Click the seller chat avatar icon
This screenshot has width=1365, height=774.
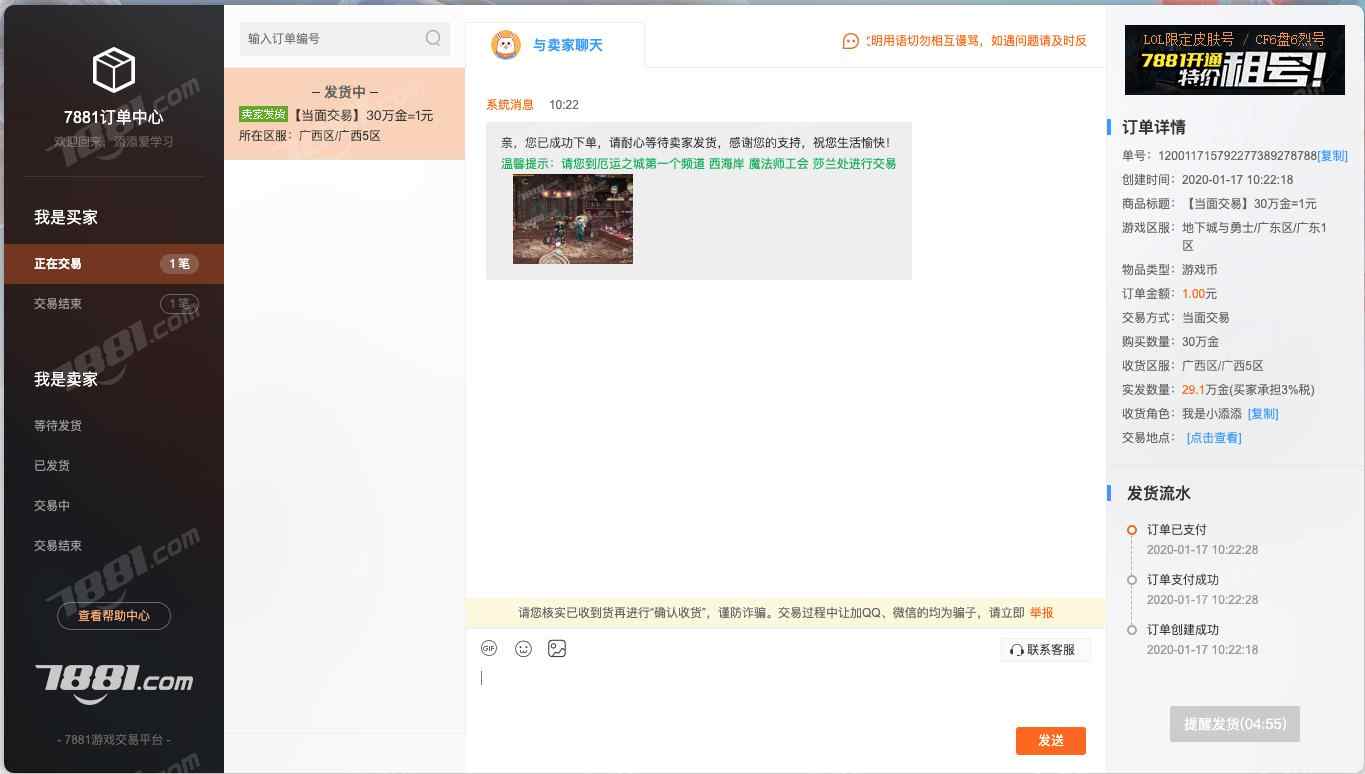click(506, 45)
